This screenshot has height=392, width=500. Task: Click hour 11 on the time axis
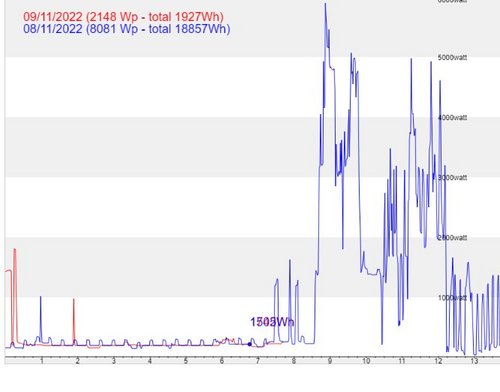(402, 361)
